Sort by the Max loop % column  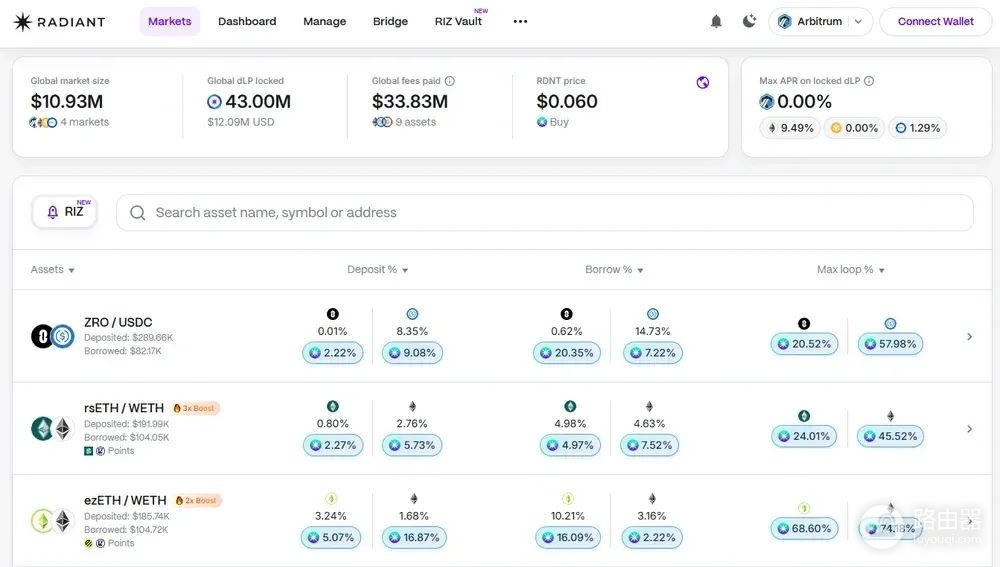pos(851,270)
